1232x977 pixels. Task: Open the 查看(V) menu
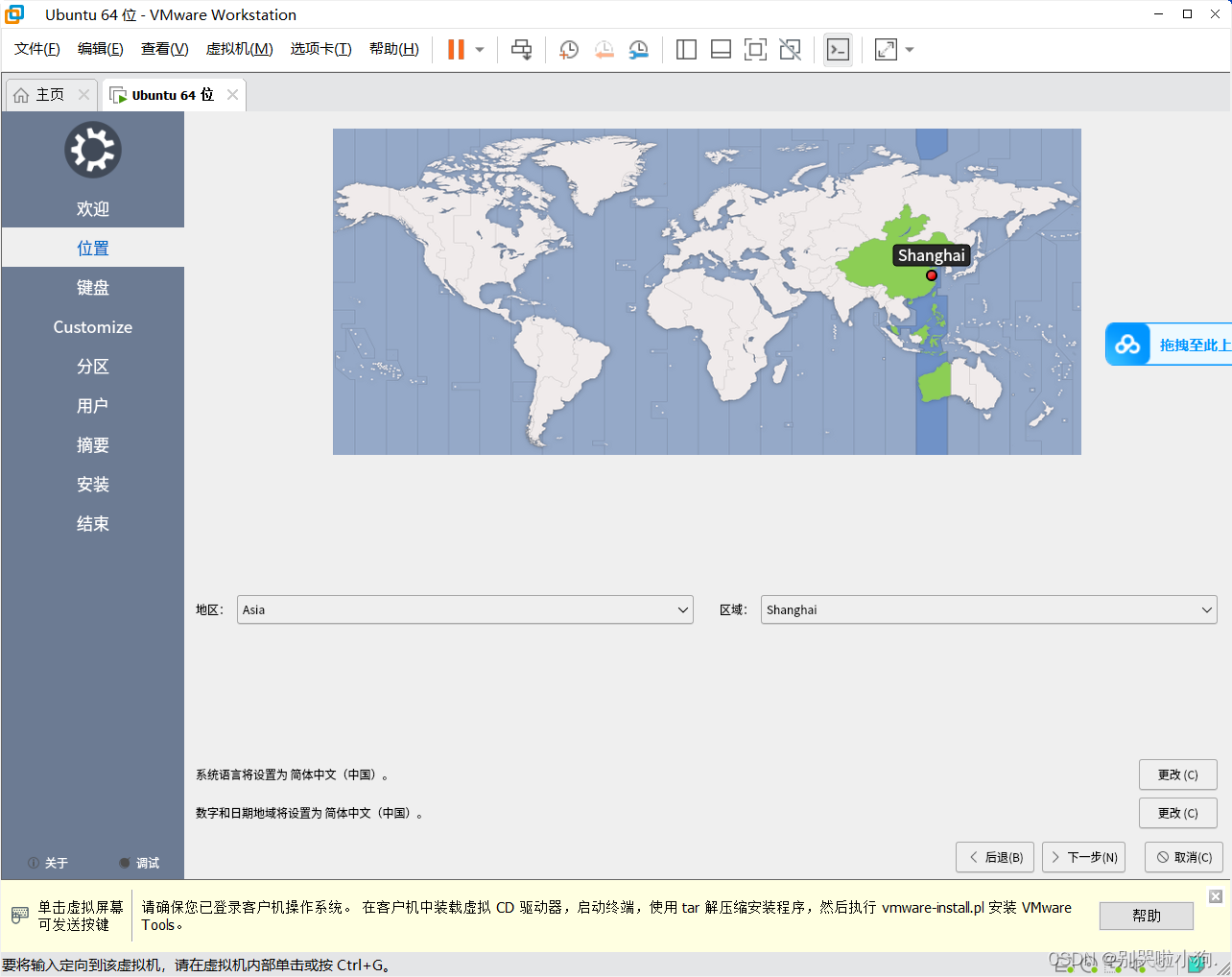[164, 49]
